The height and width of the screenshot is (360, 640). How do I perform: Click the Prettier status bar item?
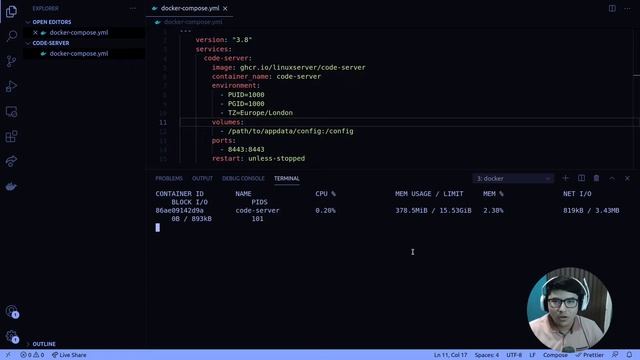point(589,355)
